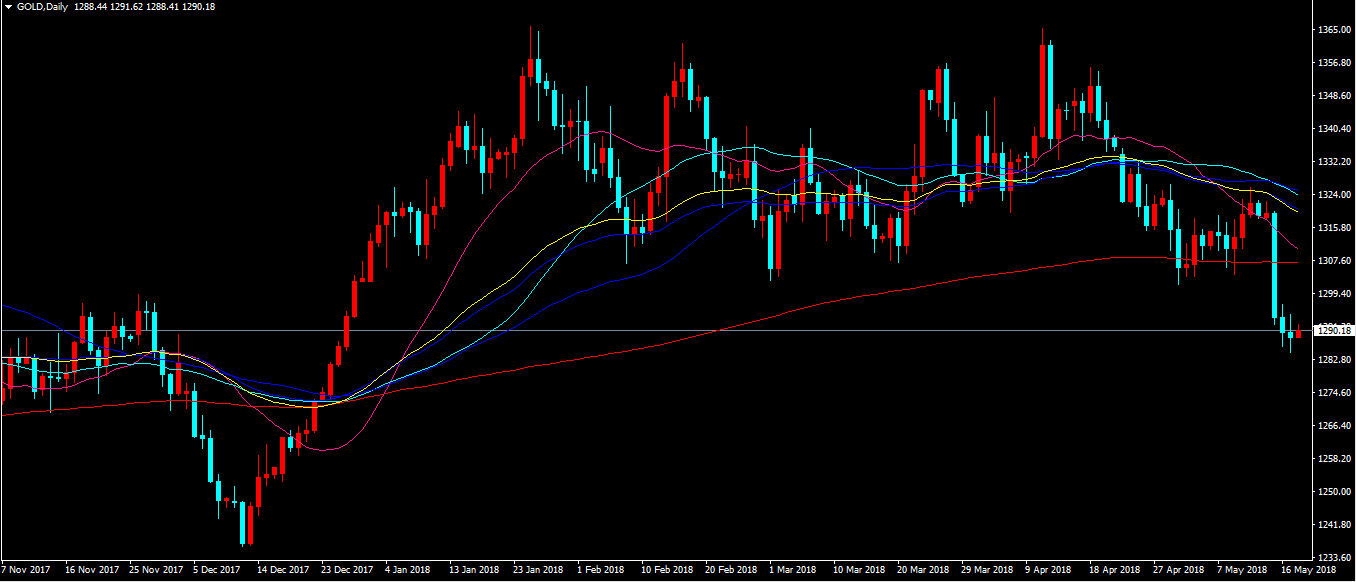This screenshot has height=582, width=1356.
Task: Open the chart menu arrow beside GOLD,Daily
Action: [8, 7]
